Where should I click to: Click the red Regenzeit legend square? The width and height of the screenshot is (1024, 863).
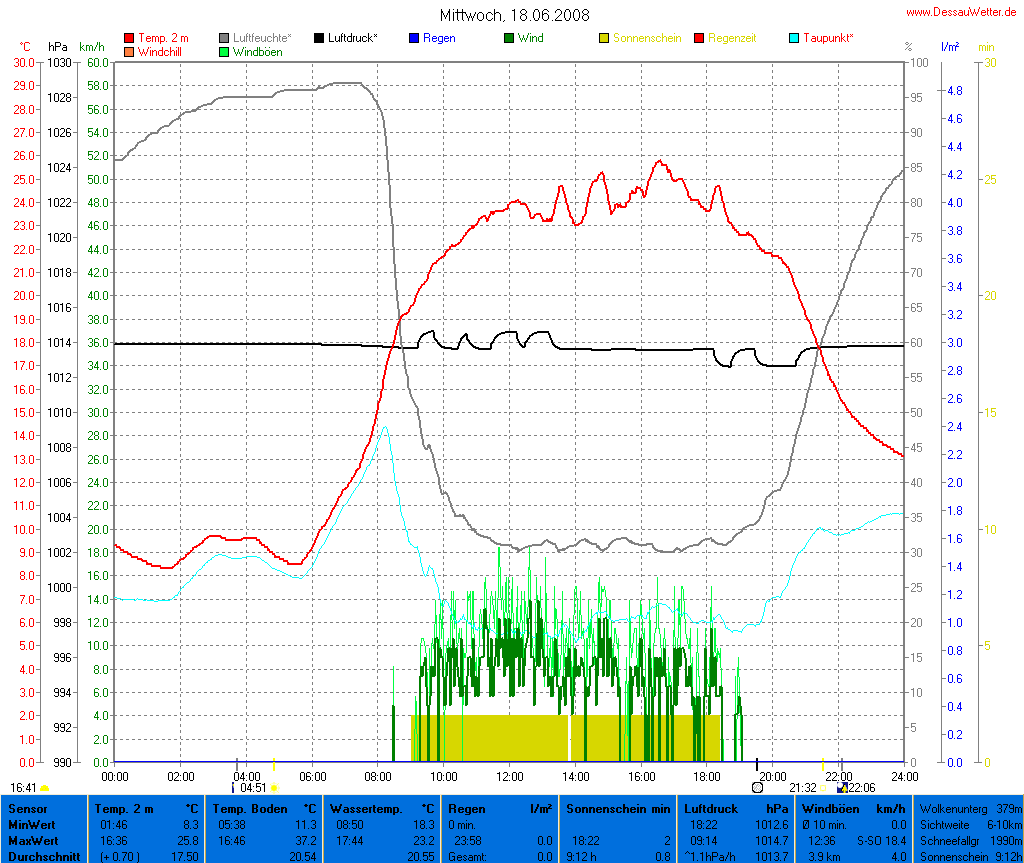coord(699,38)
